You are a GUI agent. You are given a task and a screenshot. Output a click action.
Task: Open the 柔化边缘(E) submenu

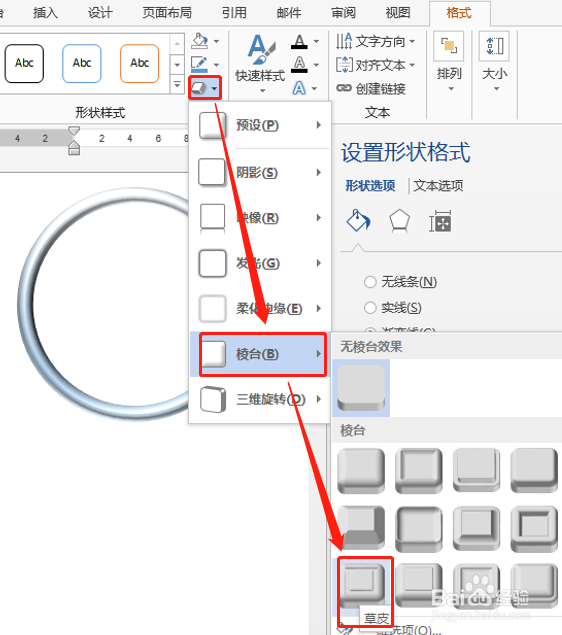click(x=260, y=309)
